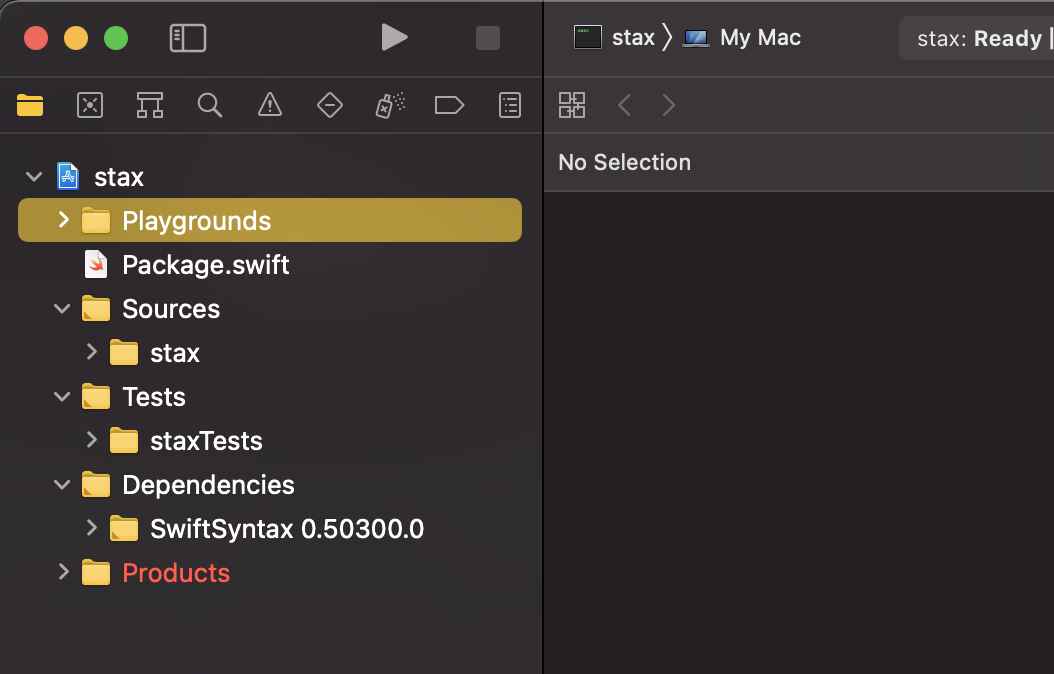
Task: Select SwiftSyntax 0.50300.0 dependency
Action: coord(287,530)
